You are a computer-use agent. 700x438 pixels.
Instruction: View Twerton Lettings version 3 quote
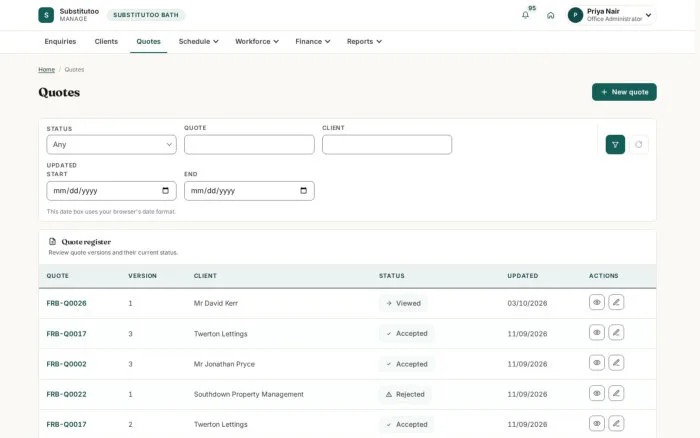click(x=597, y=333)
